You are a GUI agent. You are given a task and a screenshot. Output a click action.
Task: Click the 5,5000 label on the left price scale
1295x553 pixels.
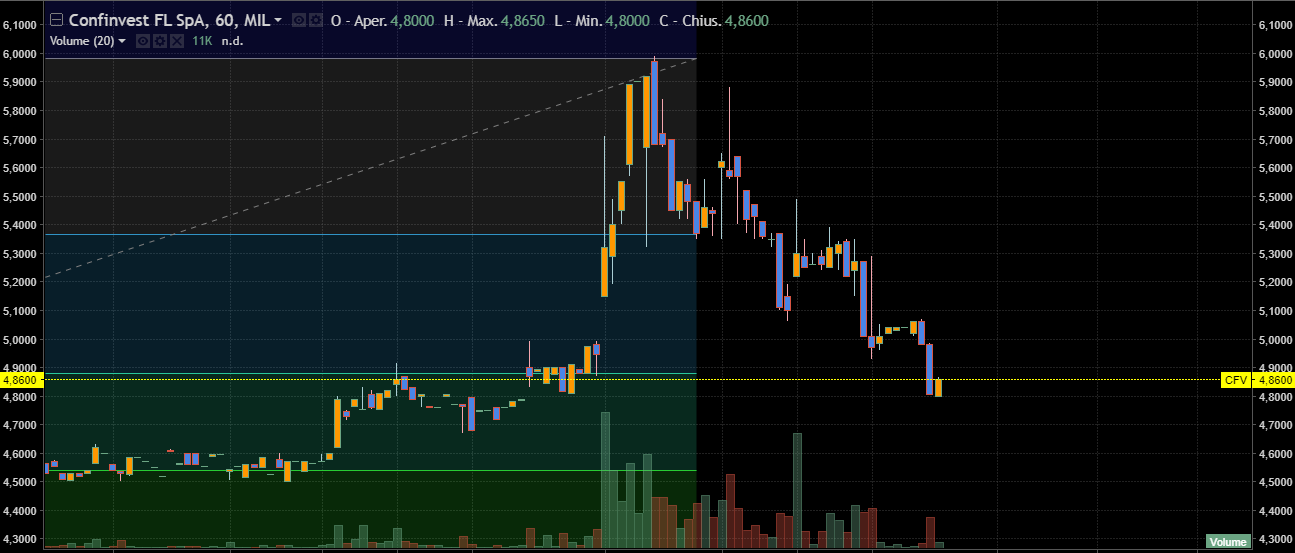coord(20,197)
